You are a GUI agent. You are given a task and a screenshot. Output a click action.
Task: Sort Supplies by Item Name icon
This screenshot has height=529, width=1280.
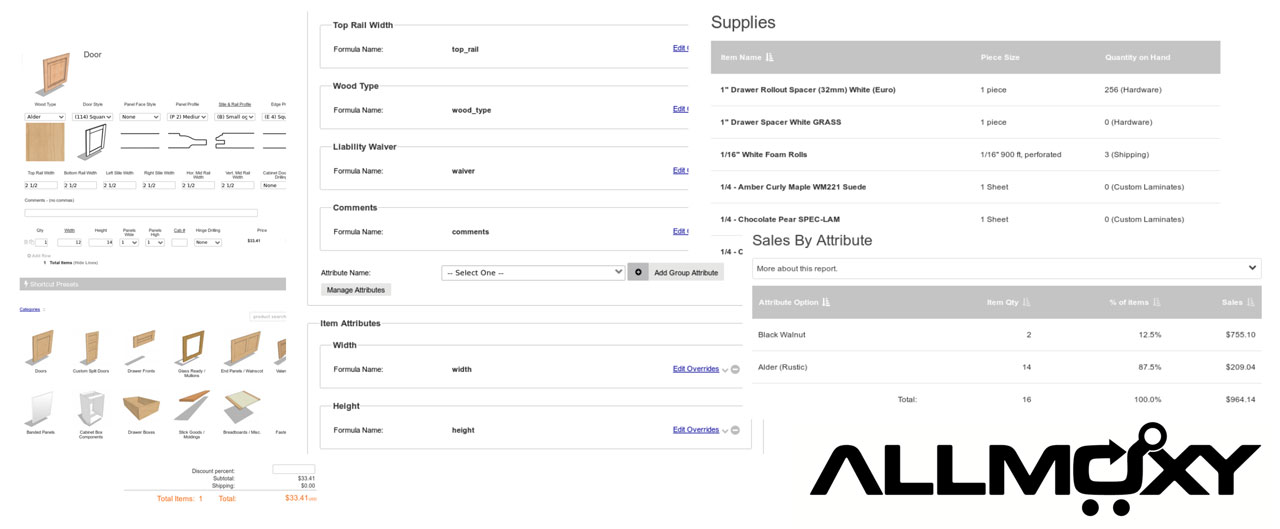[x=770, y=58]
